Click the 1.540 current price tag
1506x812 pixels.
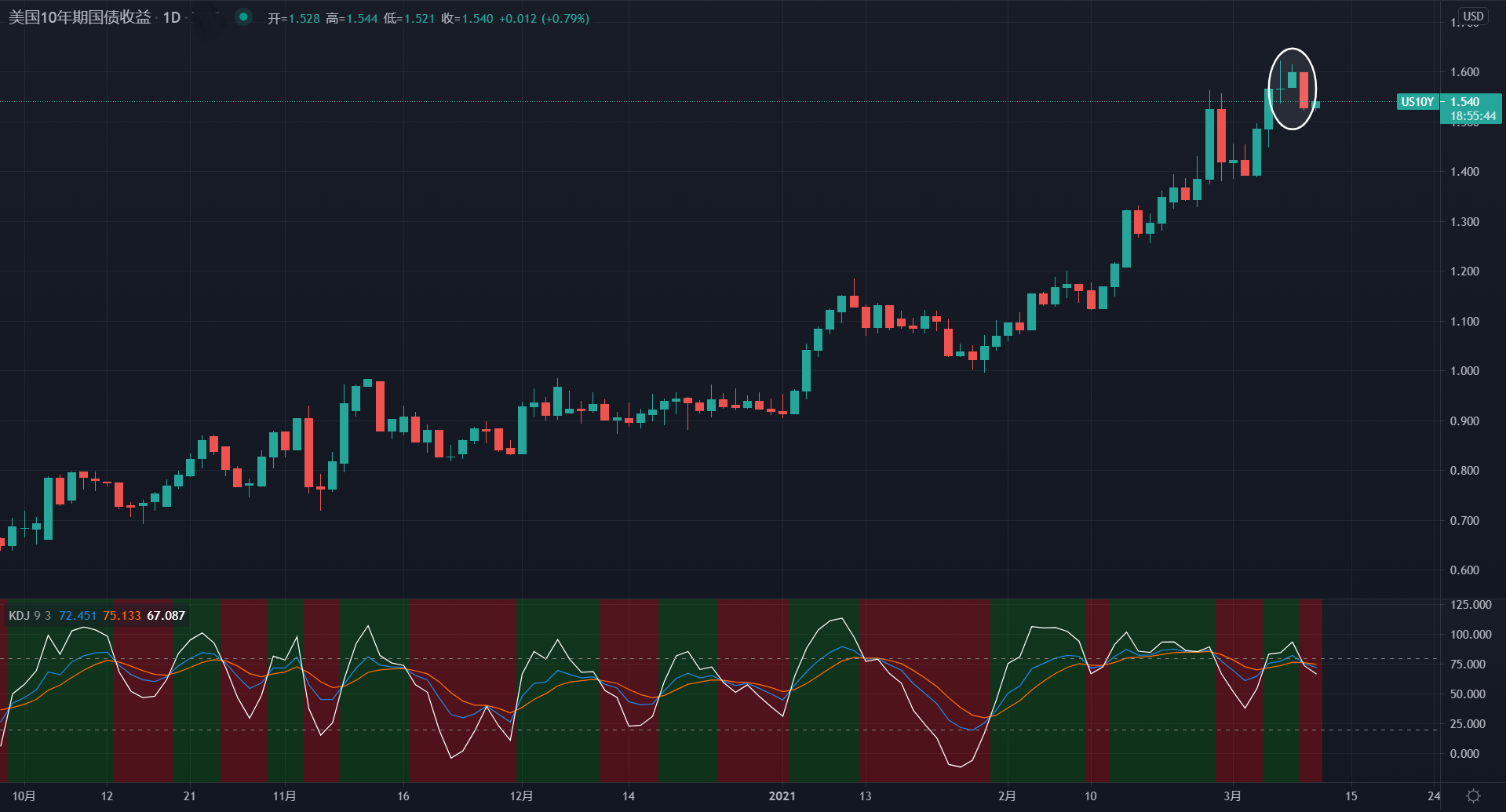[1464, 102]
